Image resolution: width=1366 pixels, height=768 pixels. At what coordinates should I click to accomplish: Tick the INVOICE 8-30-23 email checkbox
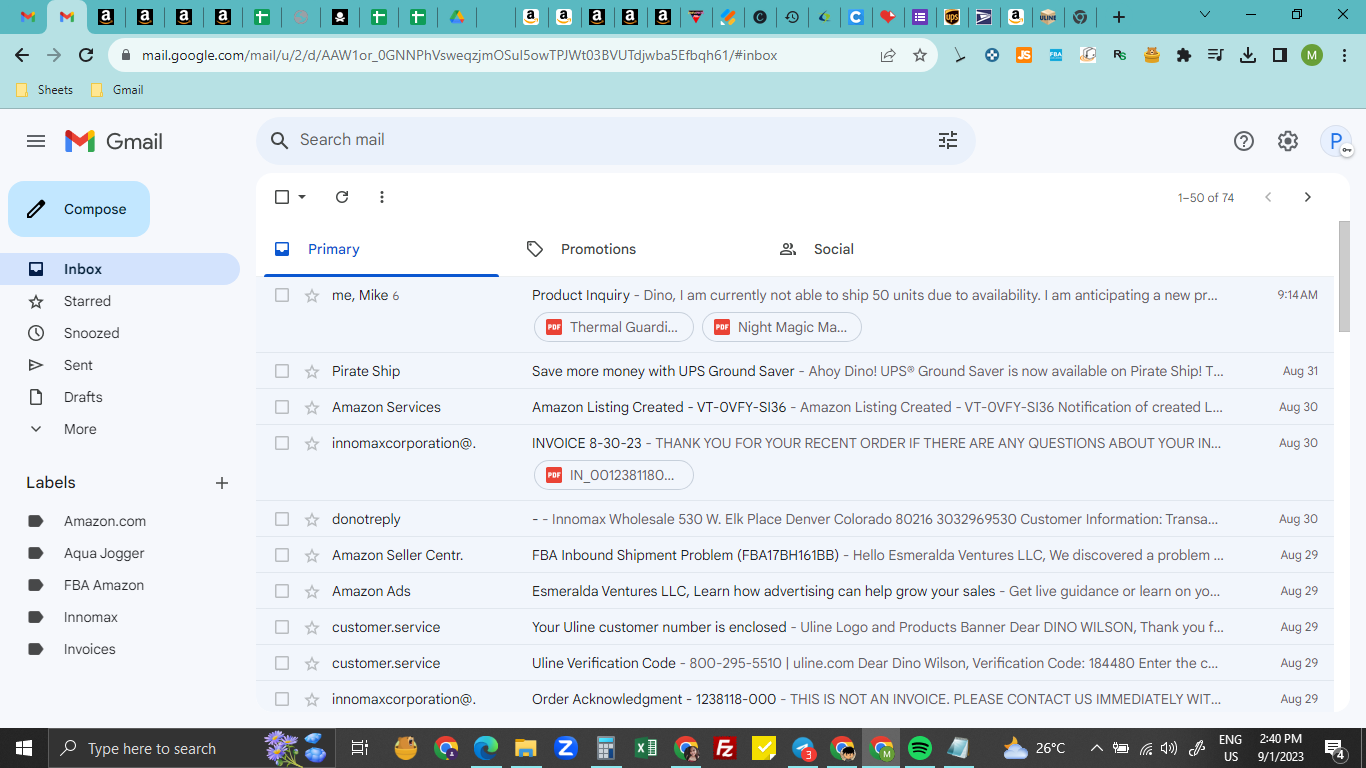click(282, 443)
